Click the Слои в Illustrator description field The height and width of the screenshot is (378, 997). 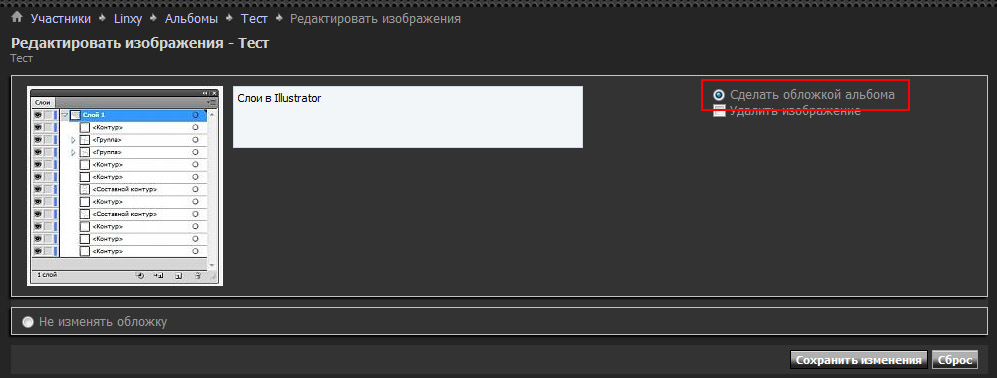click(x=408, y=117)
